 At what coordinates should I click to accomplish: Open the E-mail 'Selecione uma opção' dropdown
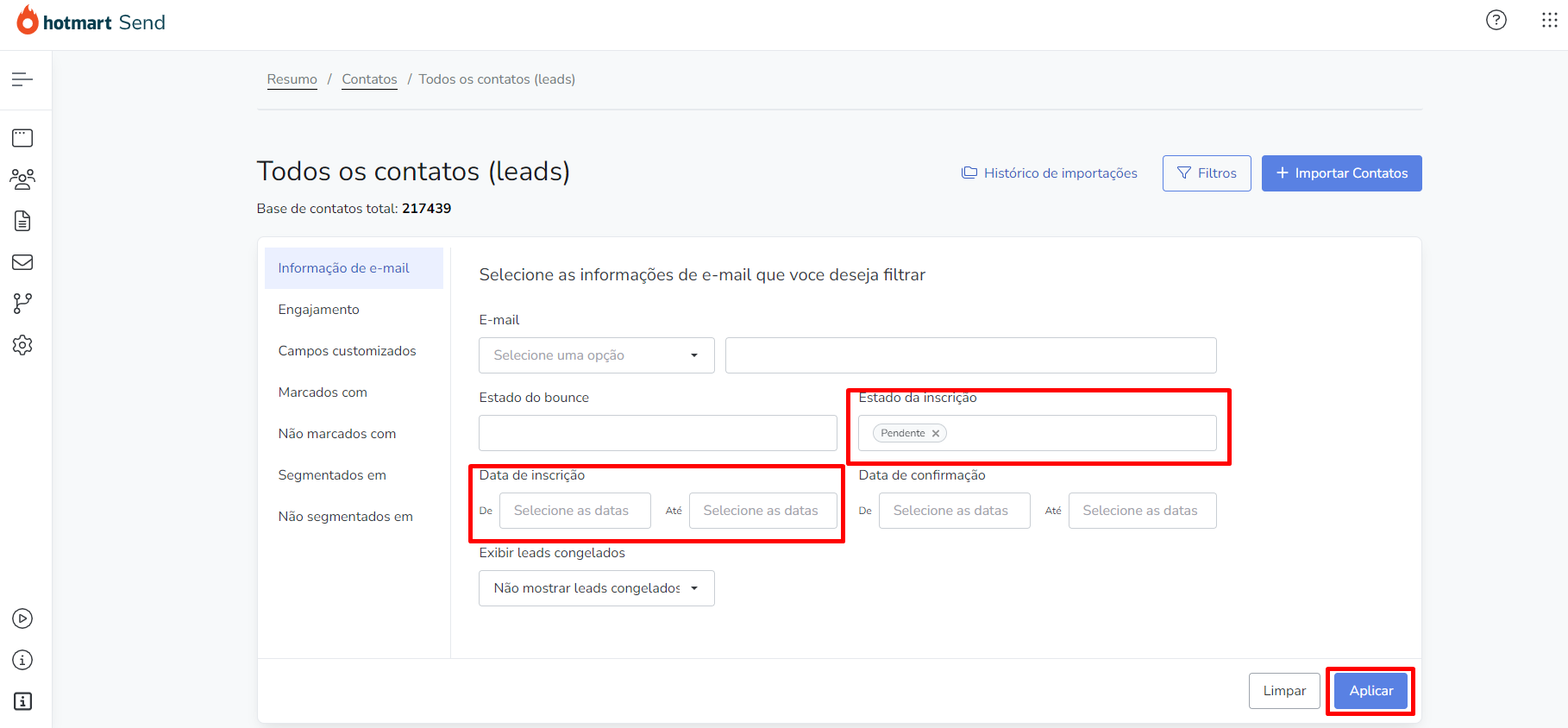pyautogui.click(x=596, y=355)
